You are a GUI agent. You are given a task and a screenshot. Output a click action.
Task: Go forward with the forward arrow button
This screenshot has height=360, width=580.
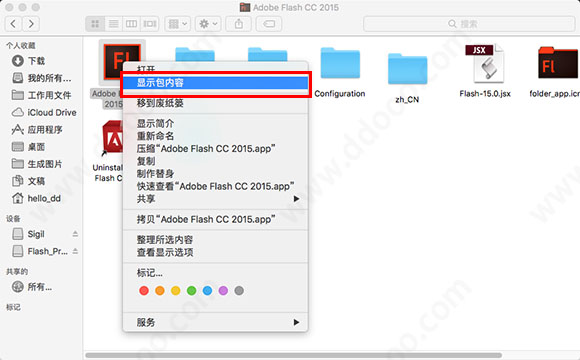tap(31, 24)
